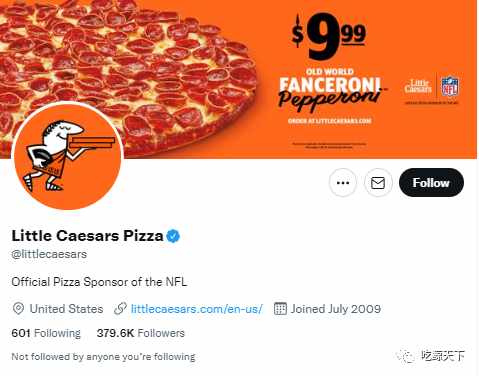The image size is (479, 376).
Task: Click the three-dot more options icon
Action: click(x=343, y=183)
